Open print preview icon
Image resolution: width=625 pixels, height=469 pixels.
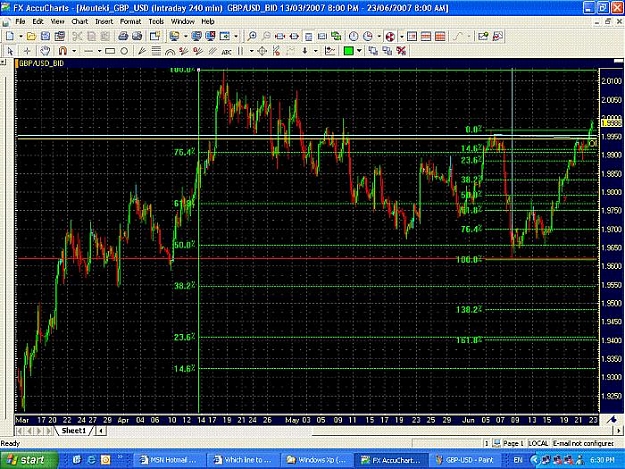coord(137,36)
